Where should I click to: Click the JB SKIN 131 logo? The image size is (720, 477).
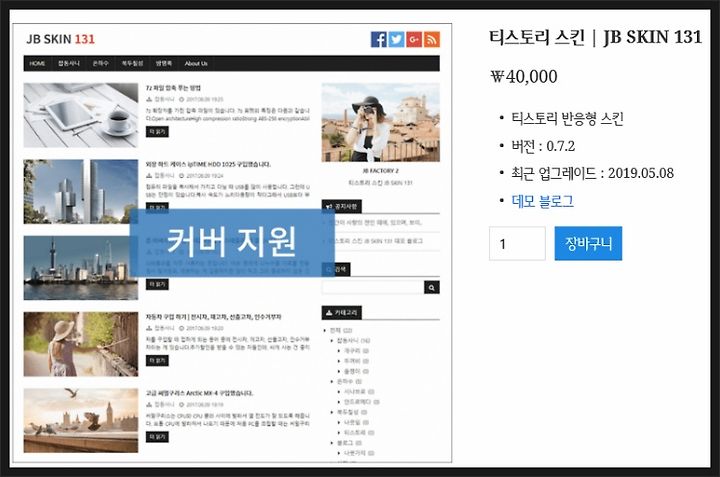(x=61, y=39)
